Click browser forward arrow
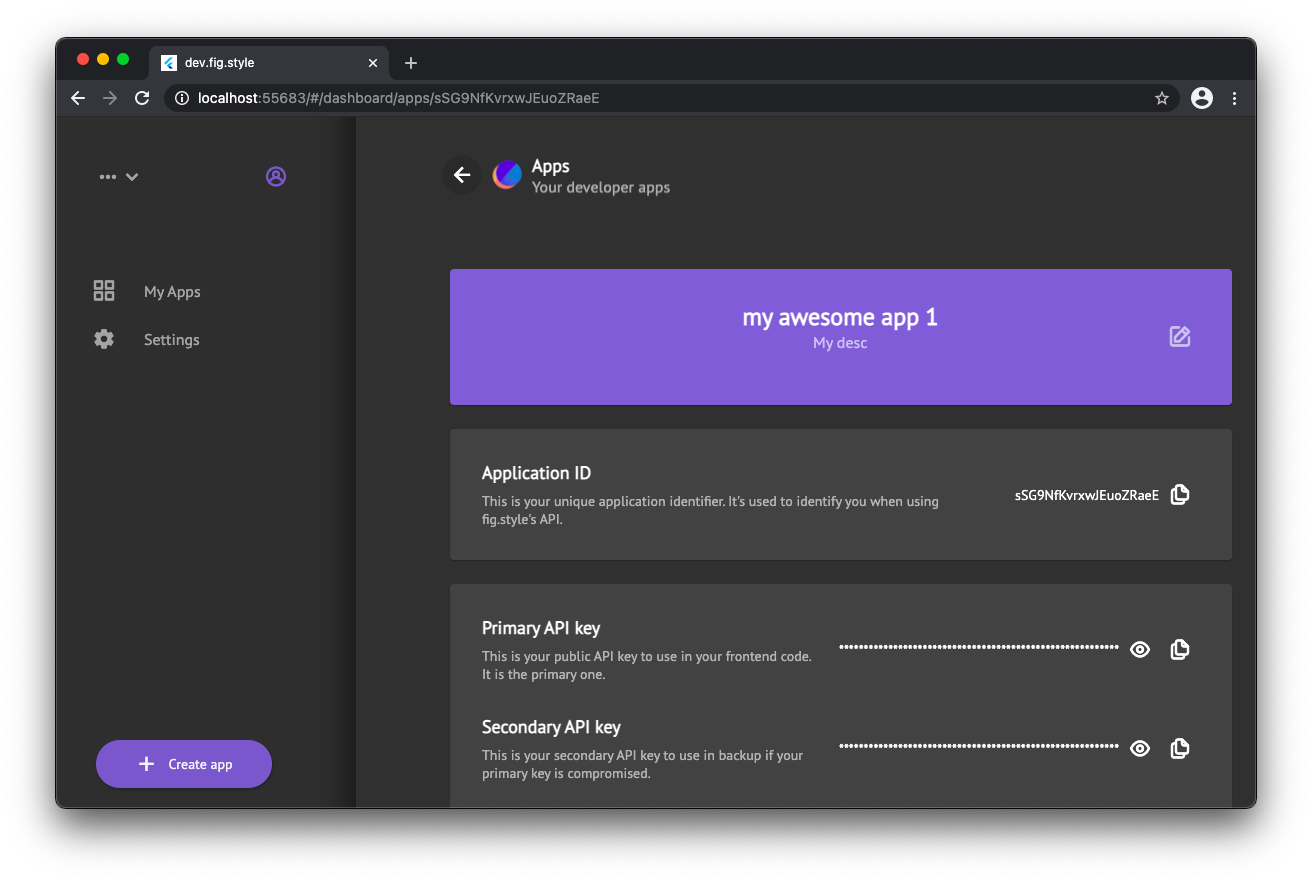 coord(110,98)
